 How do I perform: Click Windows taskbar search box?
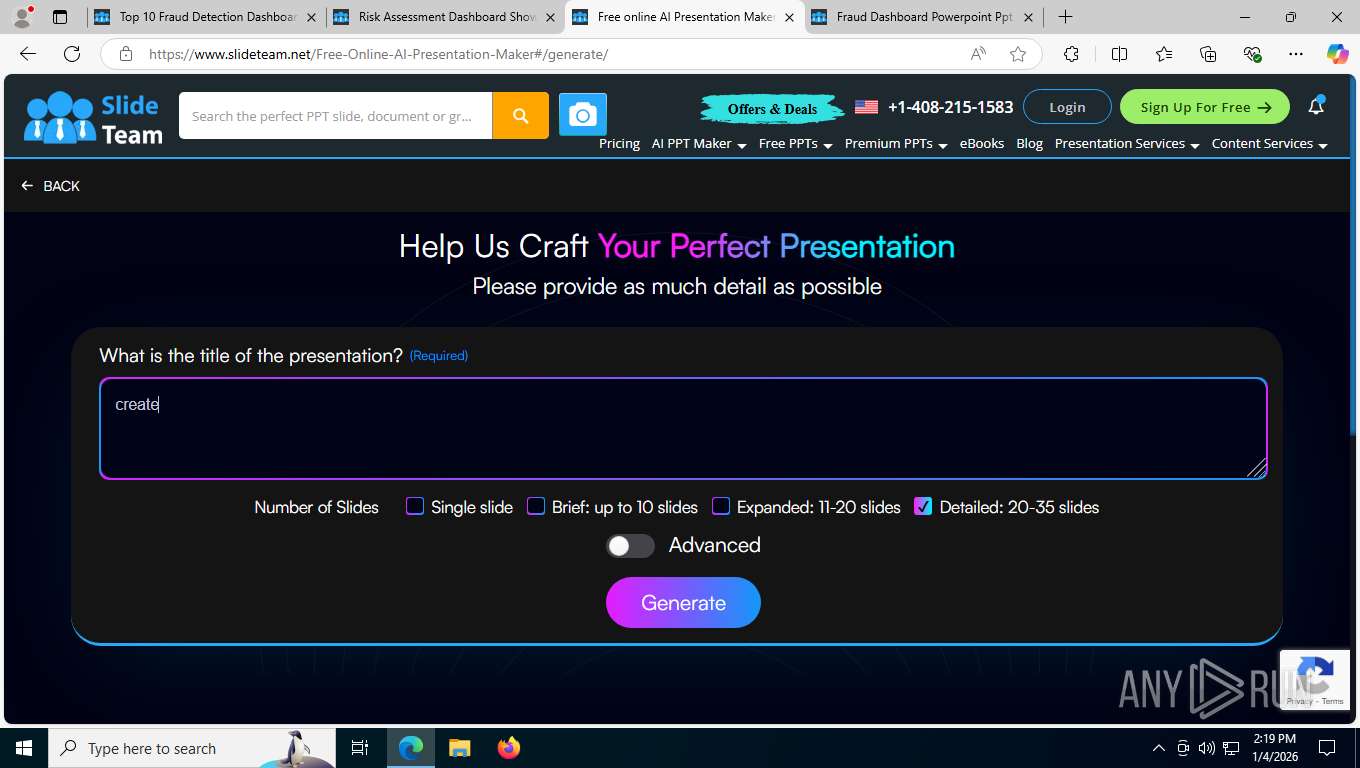[x=192, y=748]
